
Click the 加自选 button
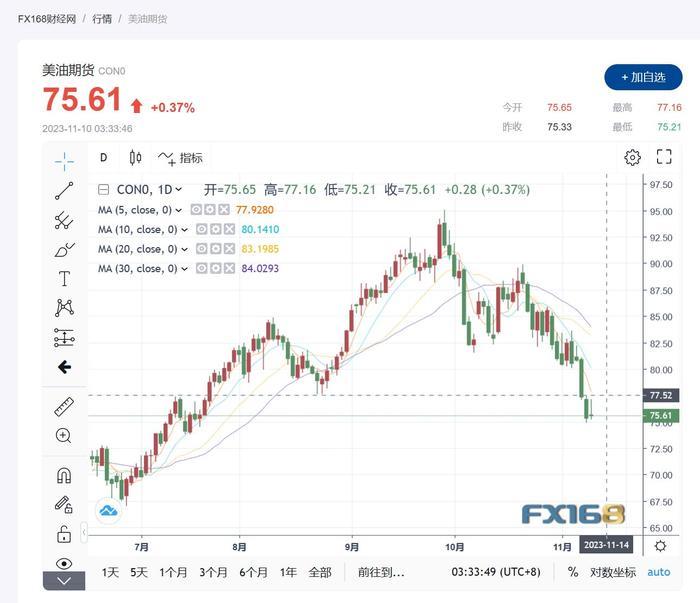[642, 77]
